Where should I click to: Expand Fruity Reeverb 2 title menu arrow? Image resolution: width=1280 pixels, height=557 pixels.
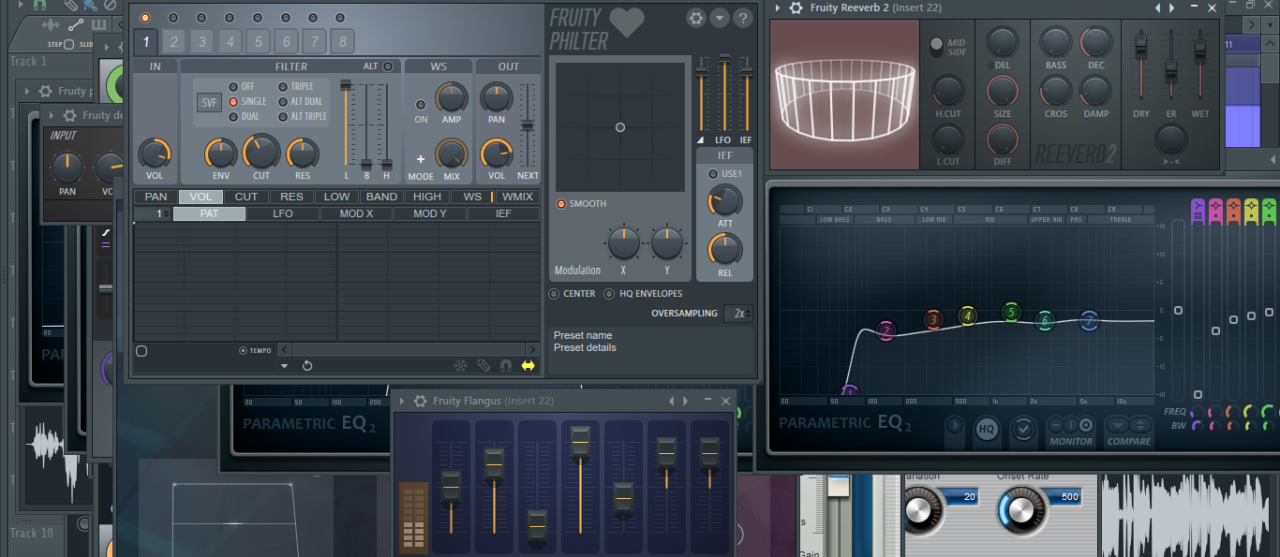778,8
